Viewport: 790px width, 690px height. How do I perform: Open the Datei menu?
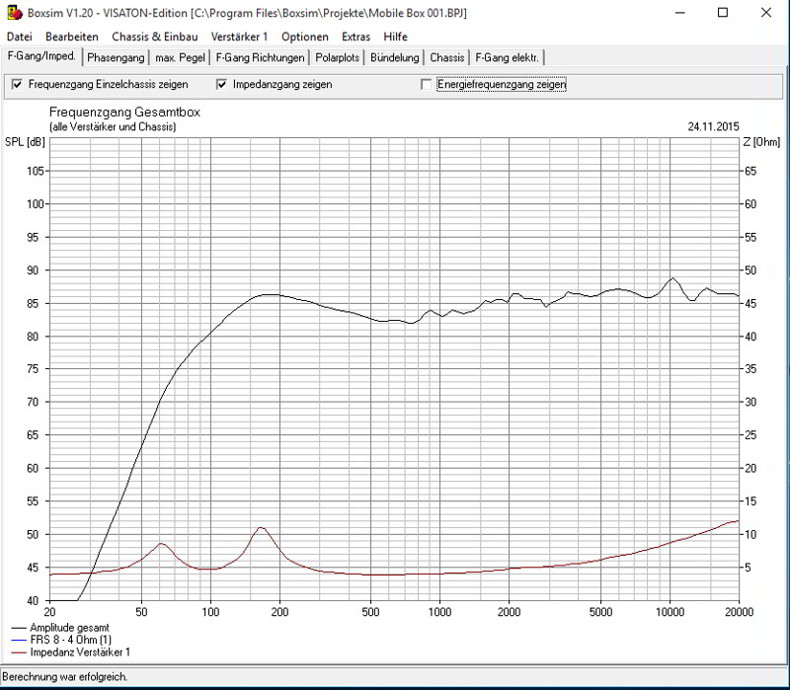point(20,37)
